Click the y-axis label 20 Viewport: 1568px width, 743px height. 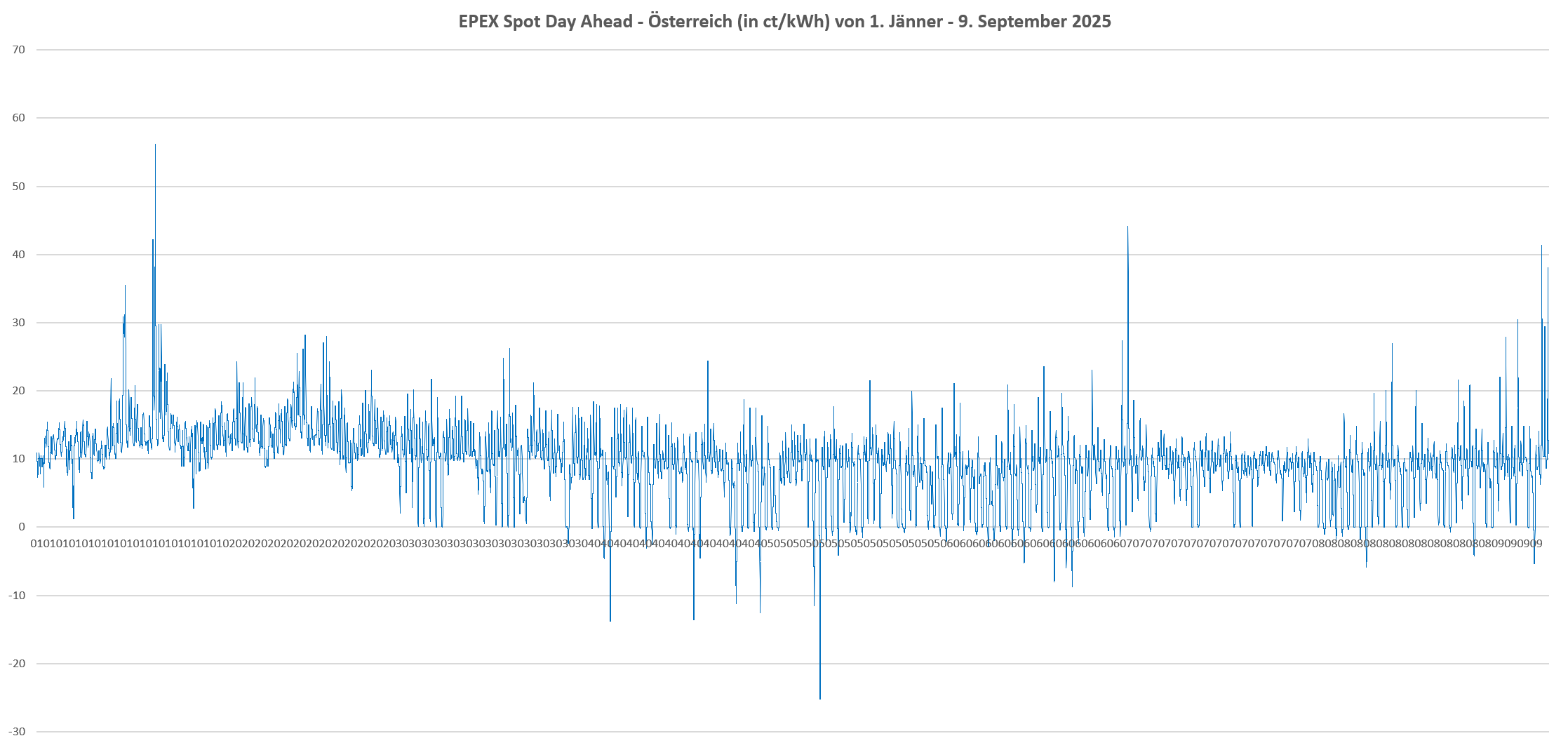(19, 391)
